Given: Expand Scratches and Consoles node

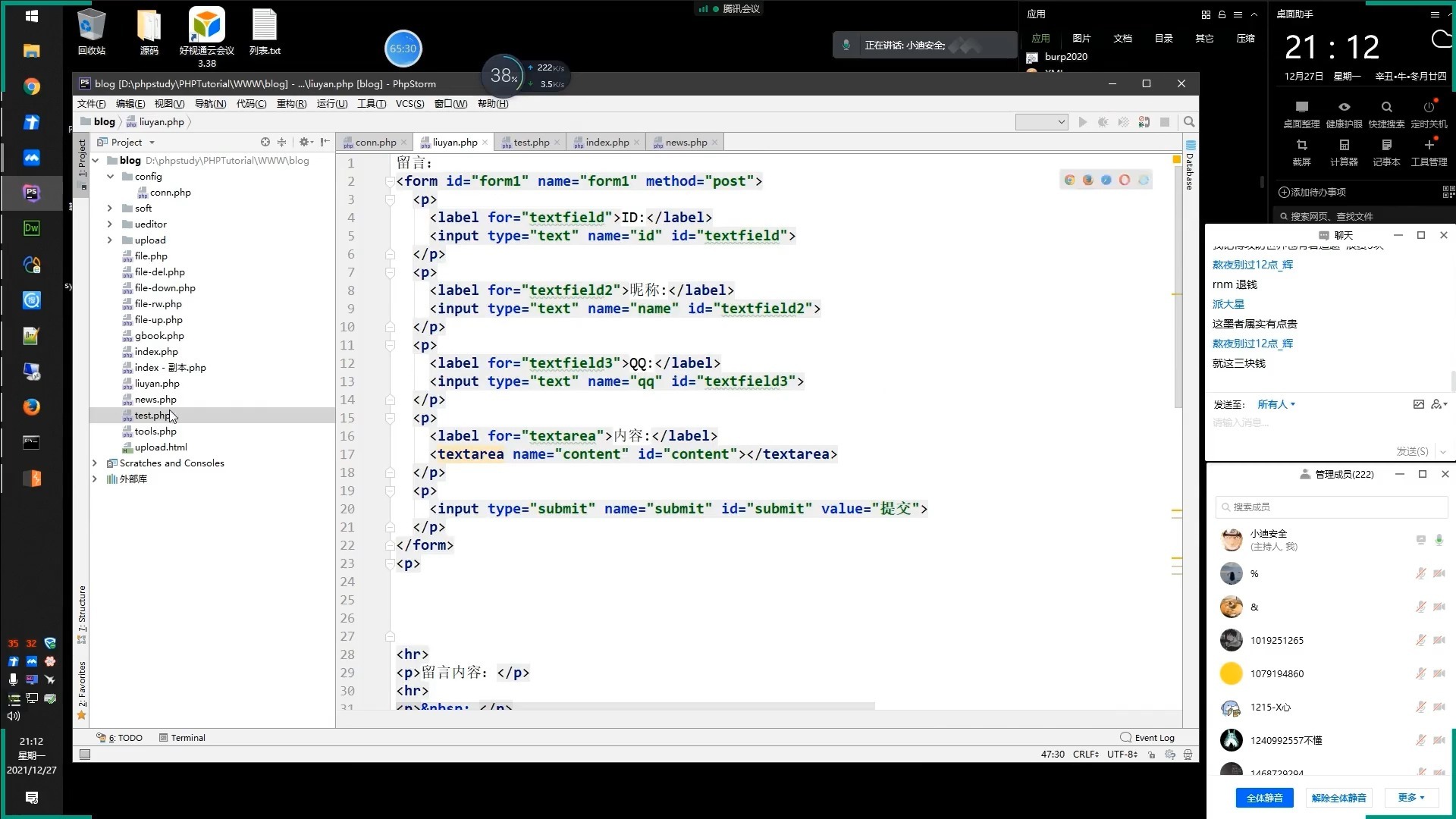Looking at the screenshot, I should [95, 463].
